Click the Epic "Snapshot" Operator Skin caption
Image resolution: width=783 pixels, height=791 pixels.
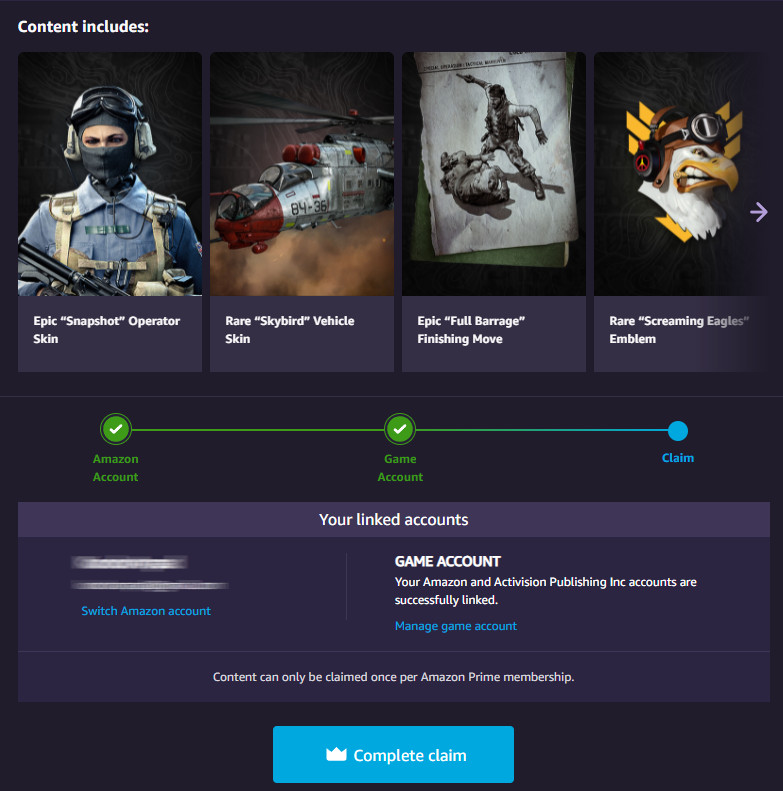click(x=106, y=330)
